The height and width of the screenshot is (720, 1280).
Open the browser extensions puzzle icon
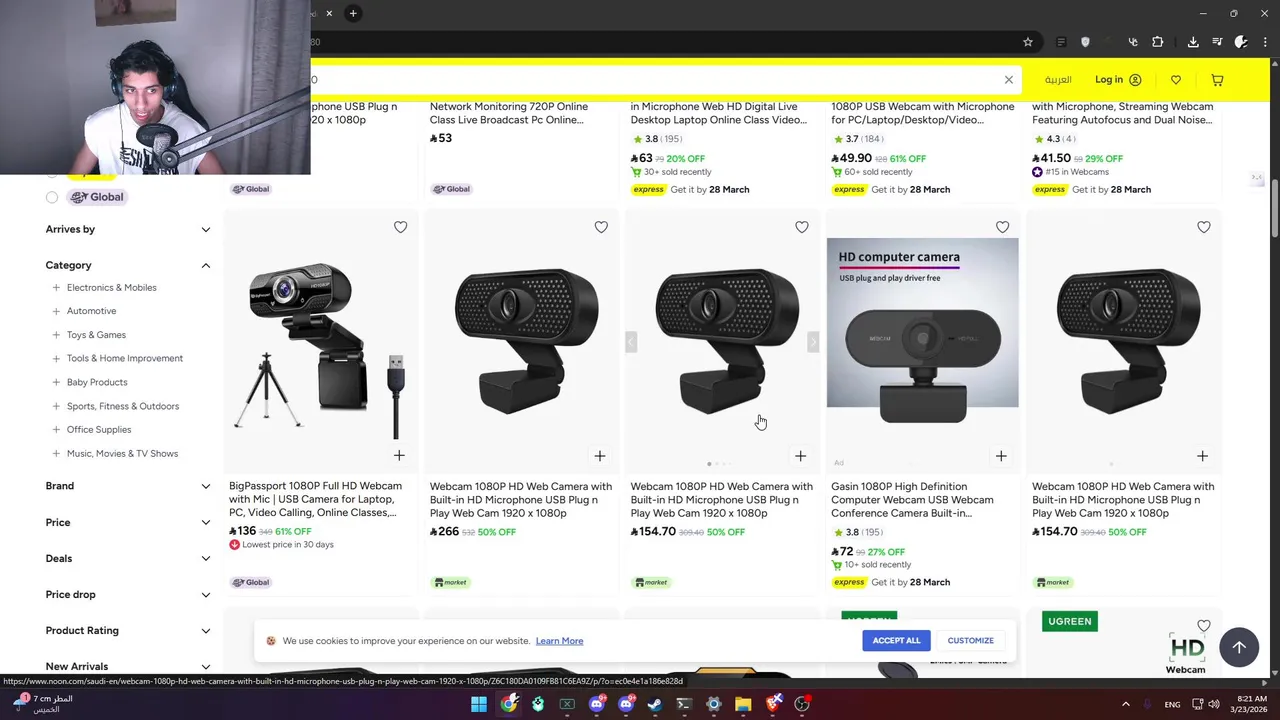pyautogui.click(x=1157, y=42)
